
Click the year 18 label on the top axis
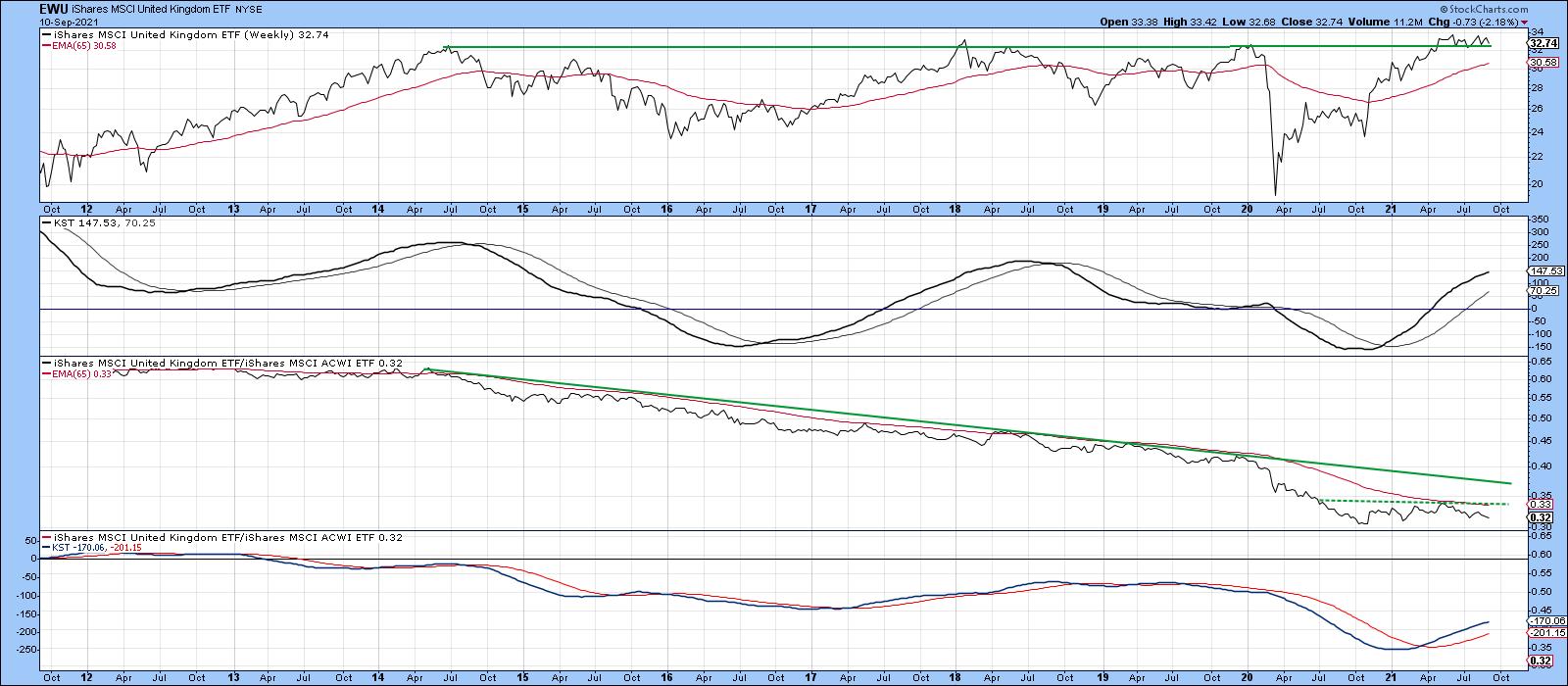[x=955, y=209]
